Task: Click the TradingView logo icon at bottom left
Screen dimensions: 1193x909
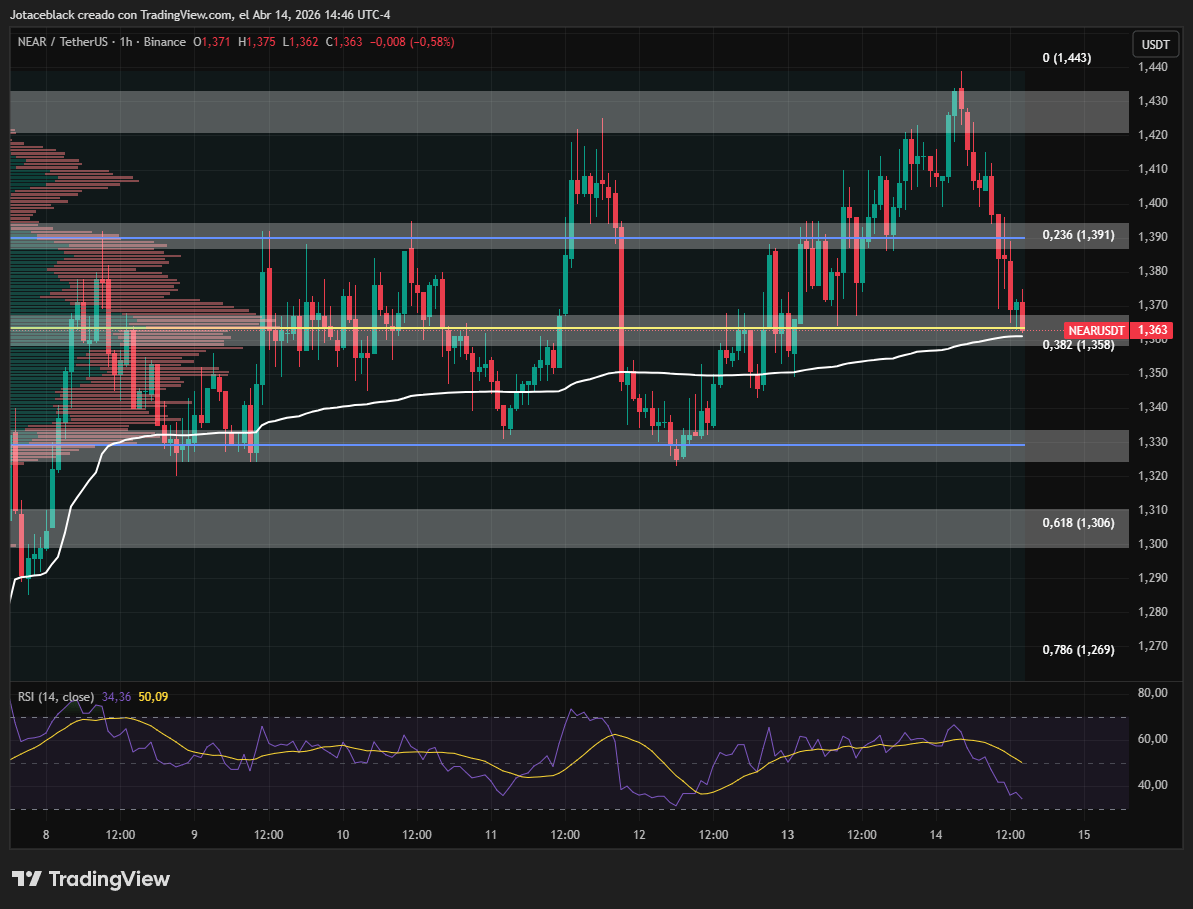Action: pos(27,879)
